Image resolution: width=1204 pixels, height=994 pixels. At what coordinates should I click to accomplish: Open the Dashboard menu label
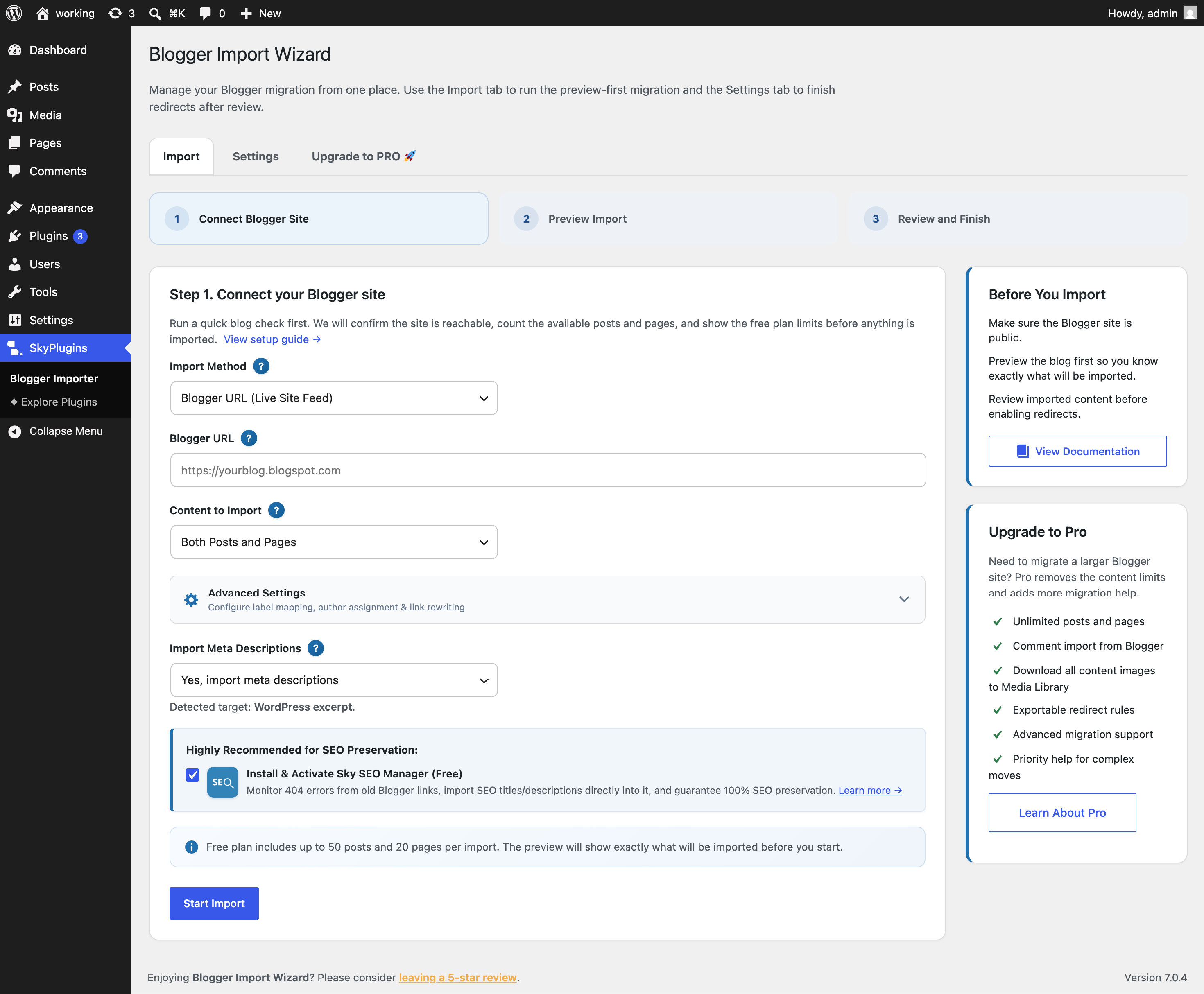point(58,50)
